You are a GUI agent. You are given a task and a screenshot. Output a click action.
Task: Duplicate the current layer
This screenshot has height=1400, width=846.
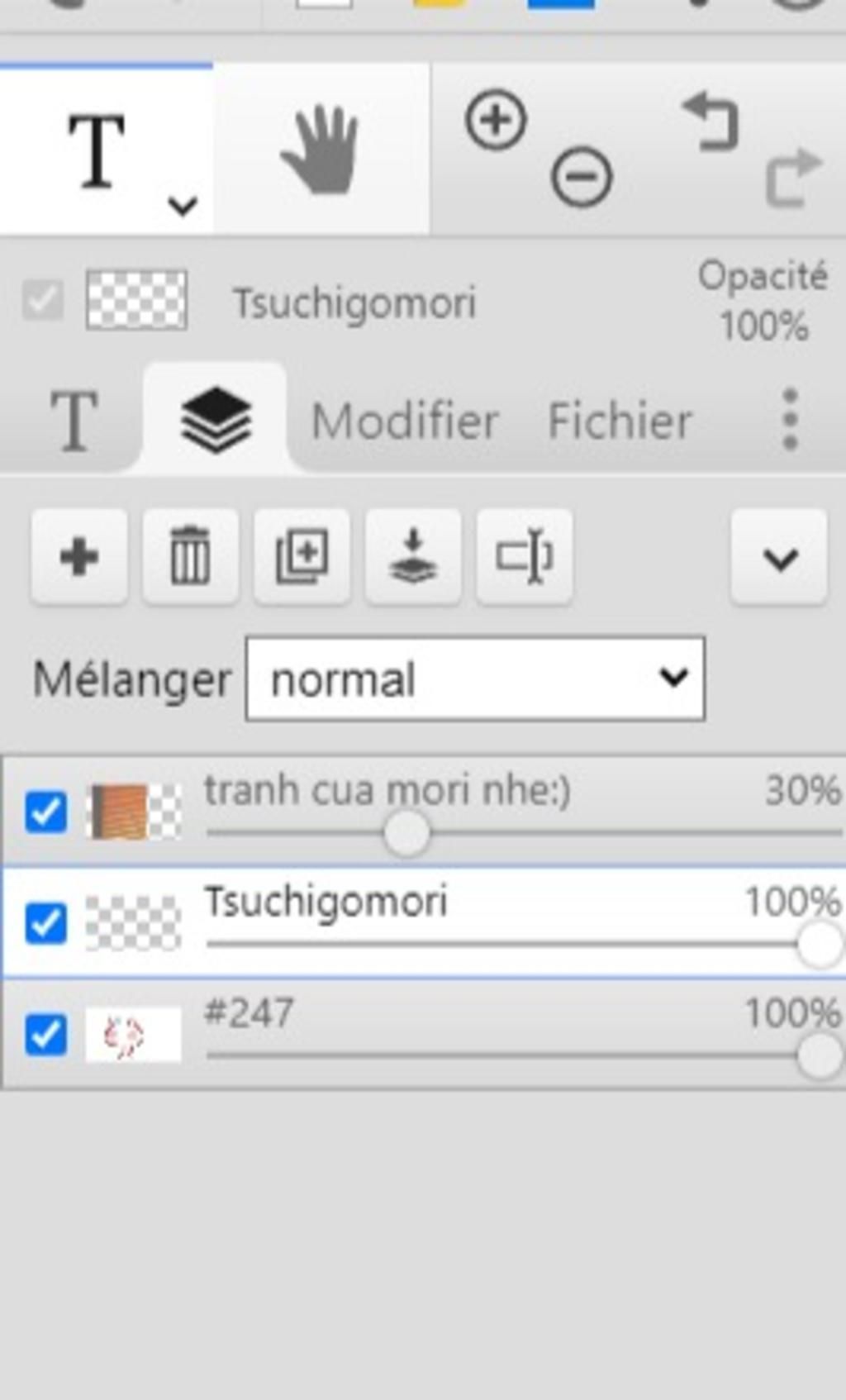(x=302, y=556)
